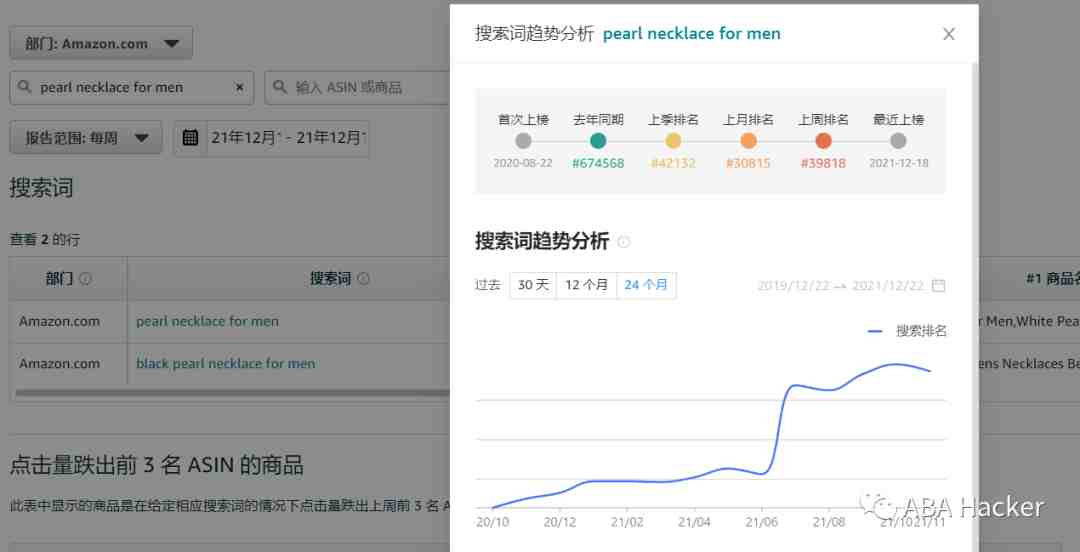Click the 2020-08-22 first listed date
This screenshot has height=552, width=1080.
[523, 163]
